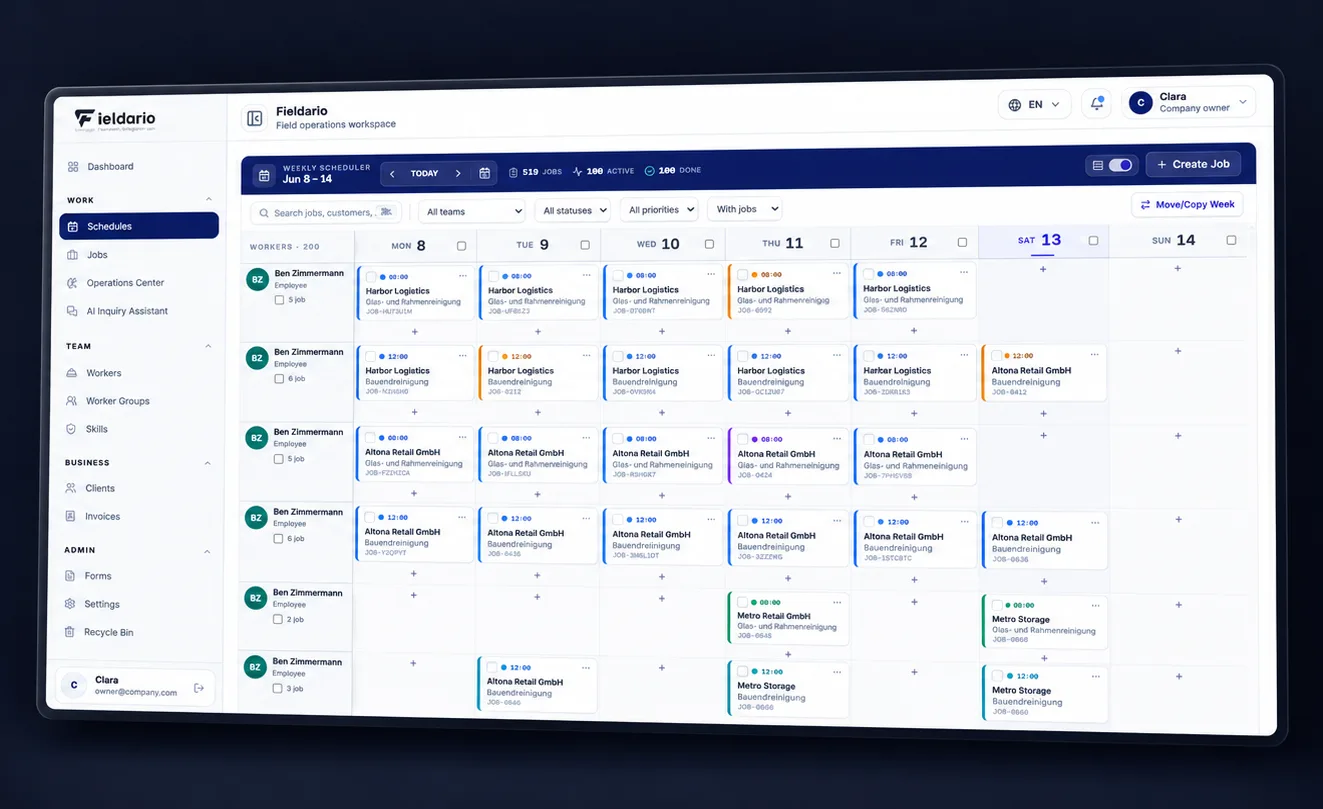Jump to this week with TODAY
Viewport: 1323px width, 809px height.
coord(425,173)
